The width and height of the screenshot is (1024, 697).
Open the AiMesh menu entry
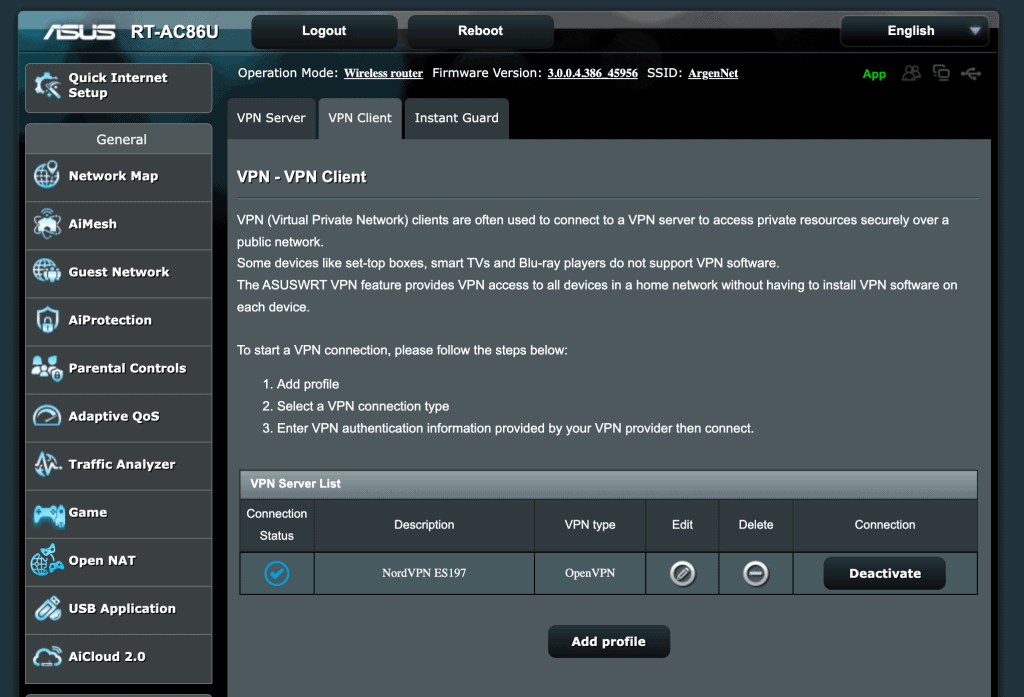[x=119, y=225]
